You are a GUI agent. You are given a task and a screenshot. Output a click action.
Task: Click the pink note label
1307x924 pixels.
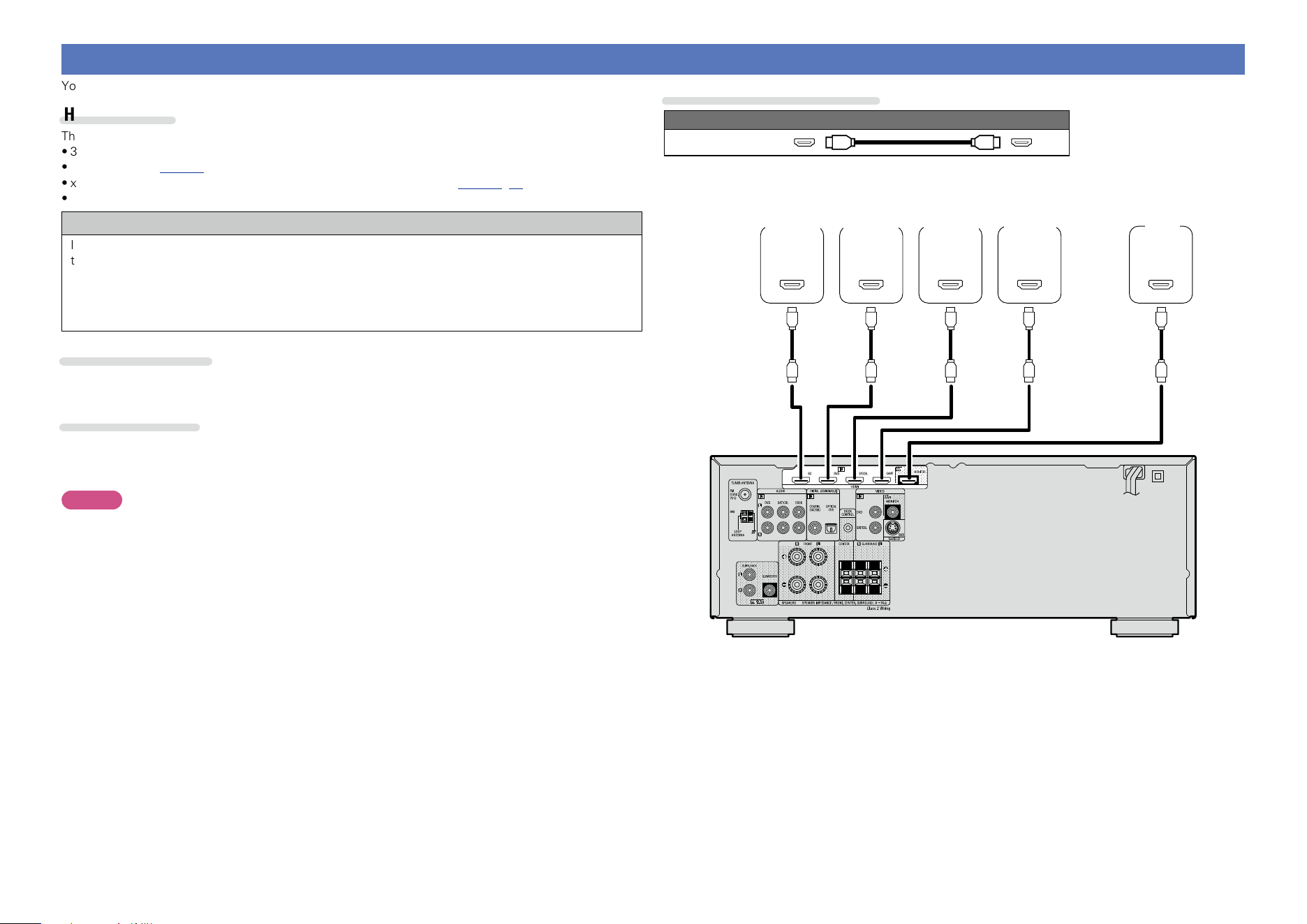coord(92,500)
